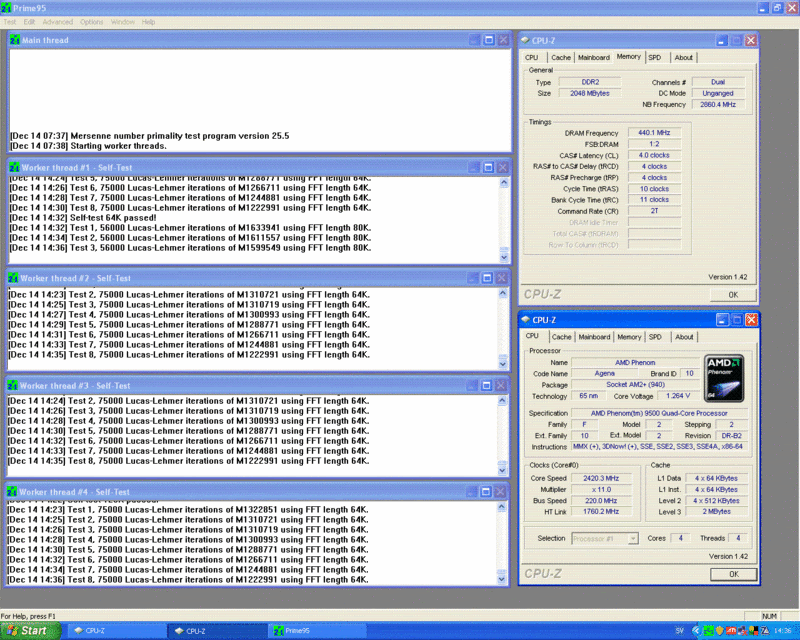Image resolution: width=800 pixels, height=640 pixels.
Task: Click the Prime95 icon in Main thread title bar
Action: point(15,40)
